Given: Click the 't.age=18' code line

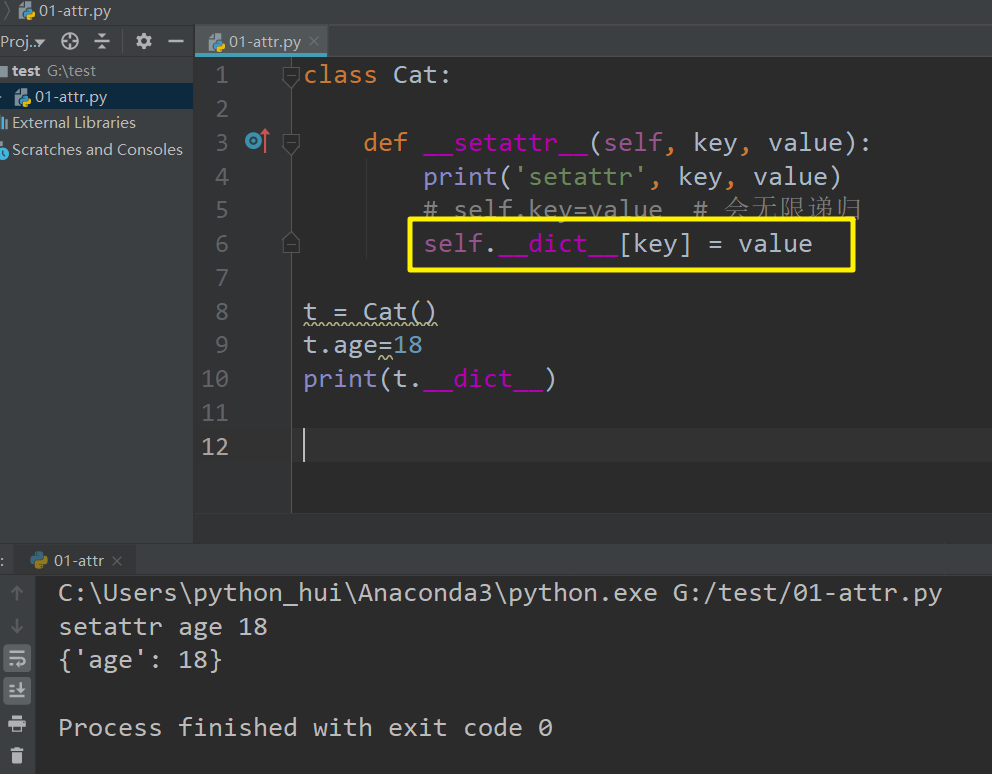Looking at the screenshot, I should pyautogui.click(x=363, y=346).
